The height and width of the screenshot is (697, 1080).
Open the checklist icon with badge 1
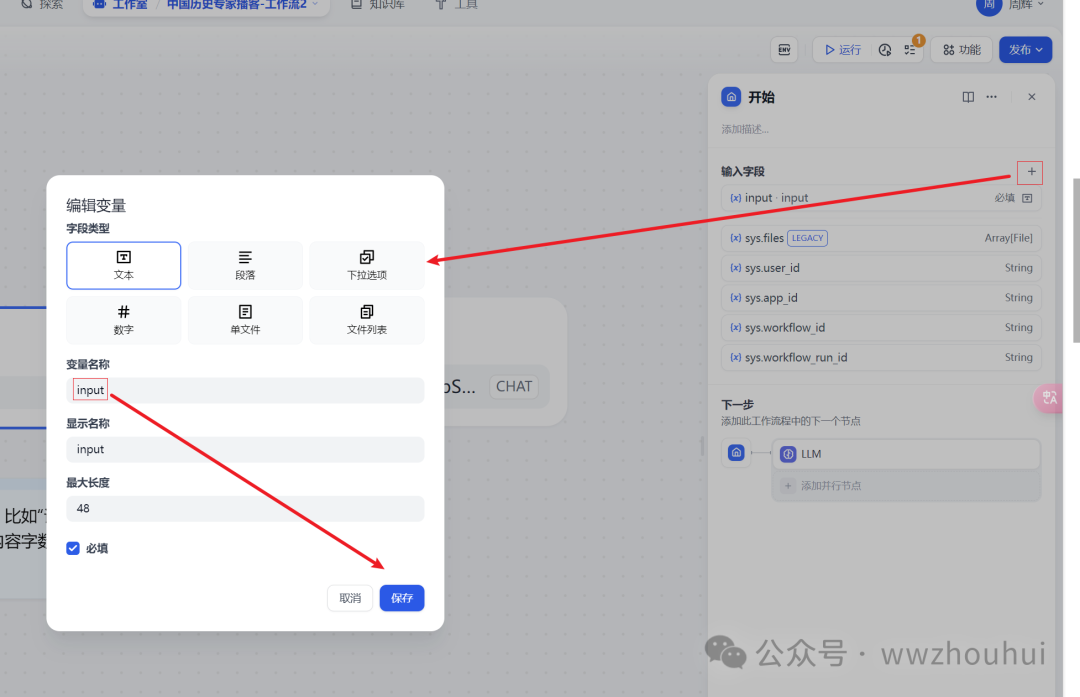[x=910, y=50]
